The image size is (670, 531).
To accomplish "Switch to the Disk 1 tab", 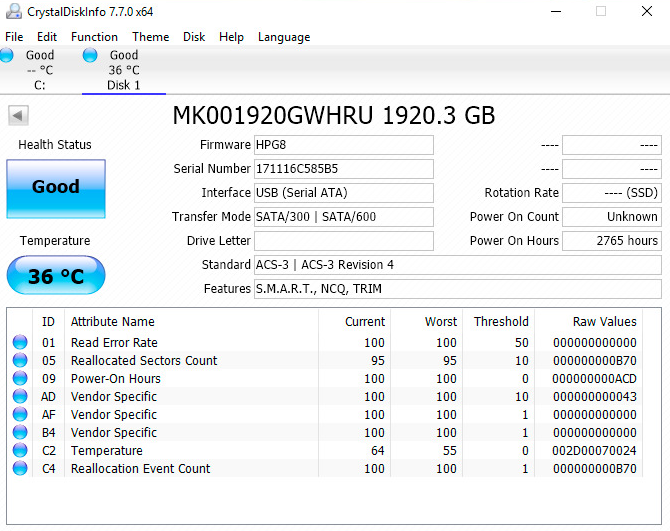I will [x=124, y=70].
